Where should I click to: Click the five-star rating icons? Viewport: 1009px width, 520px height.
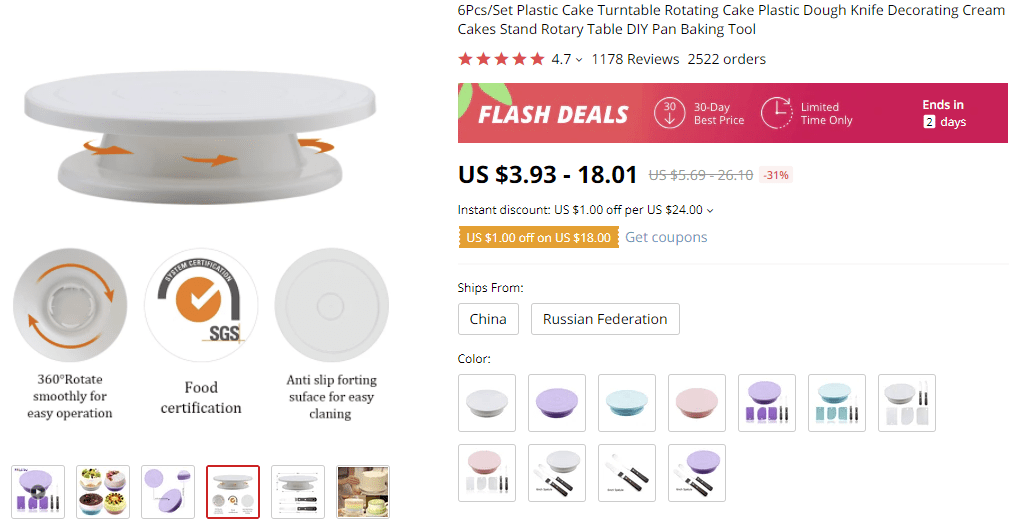(501, 59)
